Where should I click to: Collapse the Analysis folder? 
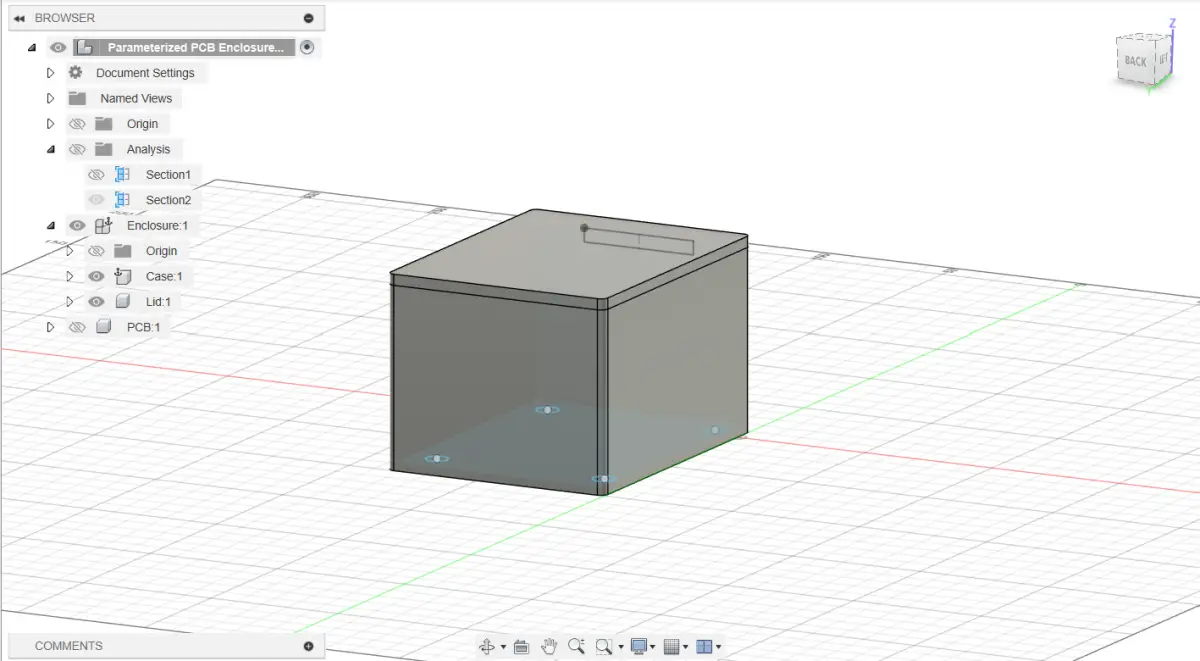point(50,149)
